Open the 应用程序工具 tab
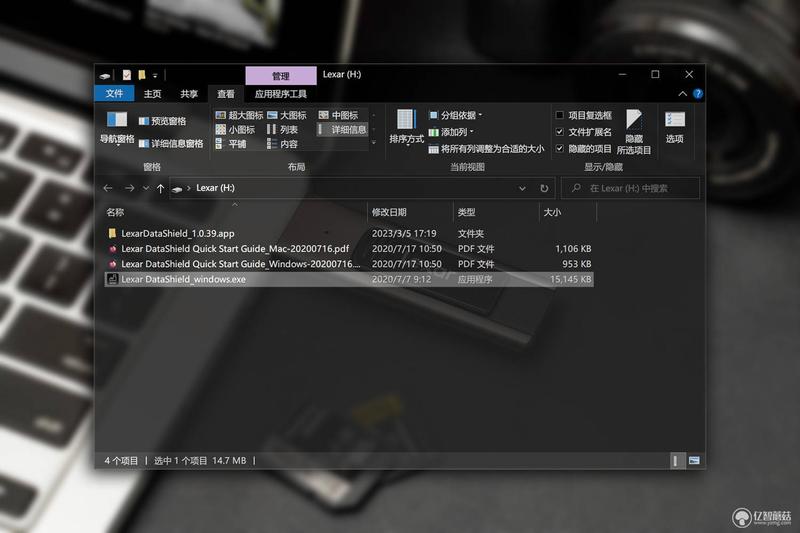The image size is (800, 533). (281, 94)
